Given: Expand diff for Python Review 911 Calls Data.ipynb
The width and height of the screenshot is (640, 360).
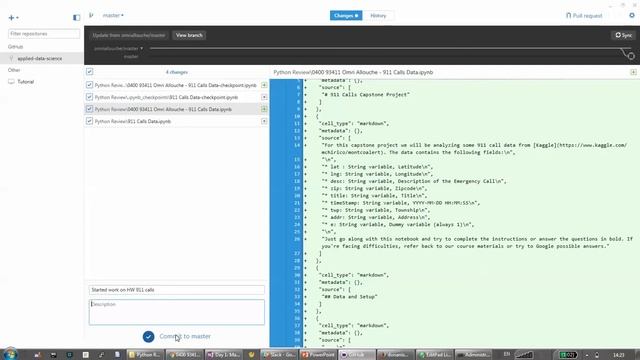Looking at the screenshot, I should pos(264,121).
